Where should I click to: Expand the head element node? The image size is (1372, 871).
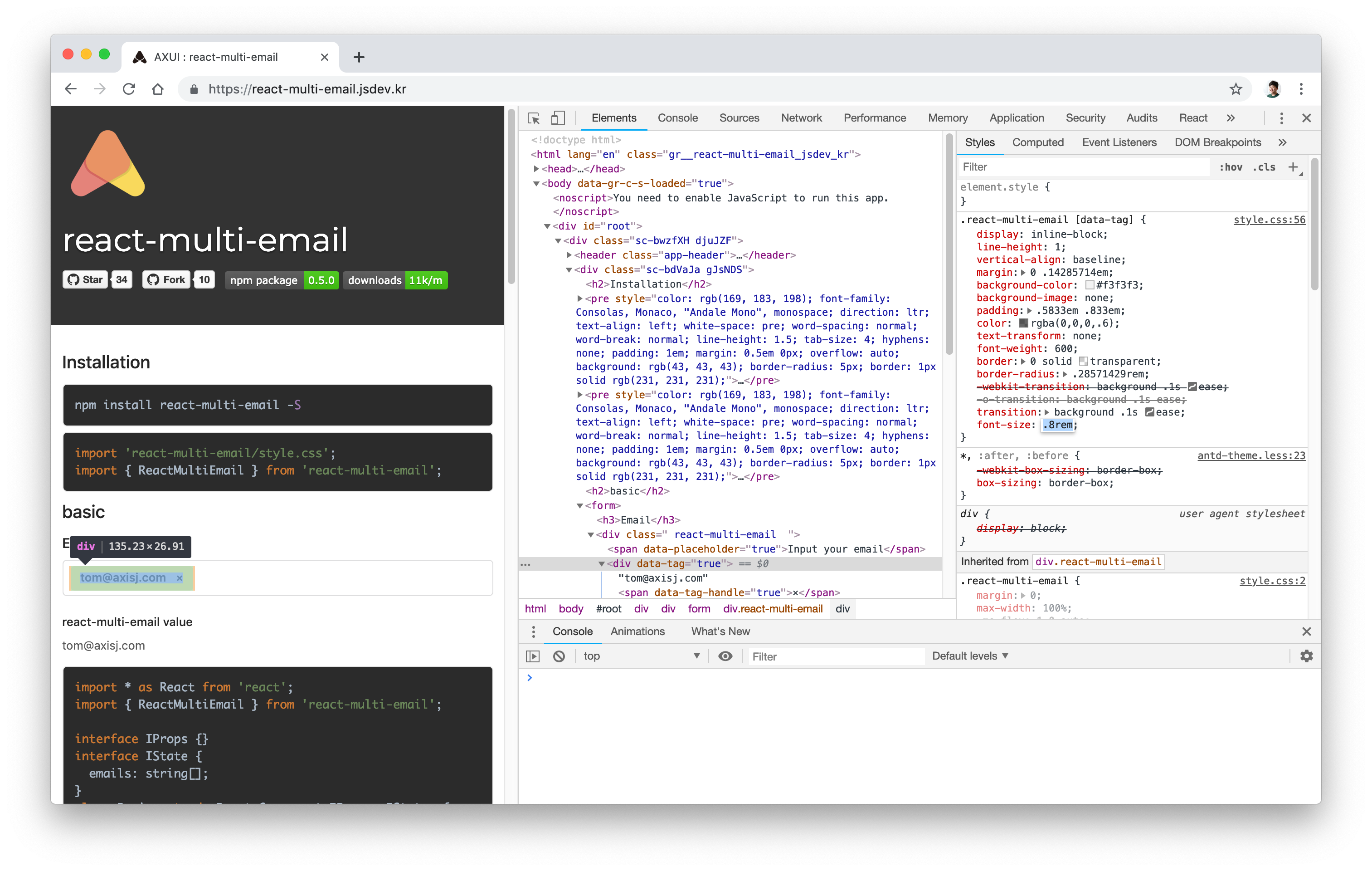[536, 169]
